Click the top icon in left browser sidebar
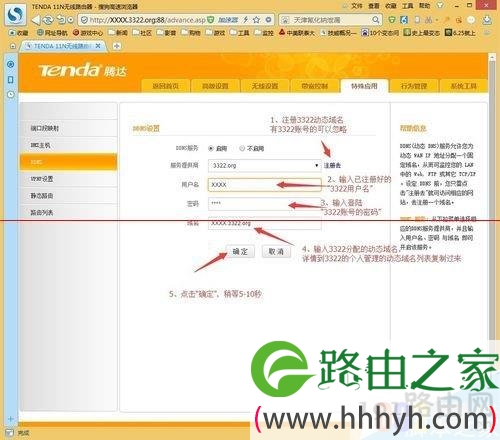This screenshot has height=440, width=500. point(11,64)
